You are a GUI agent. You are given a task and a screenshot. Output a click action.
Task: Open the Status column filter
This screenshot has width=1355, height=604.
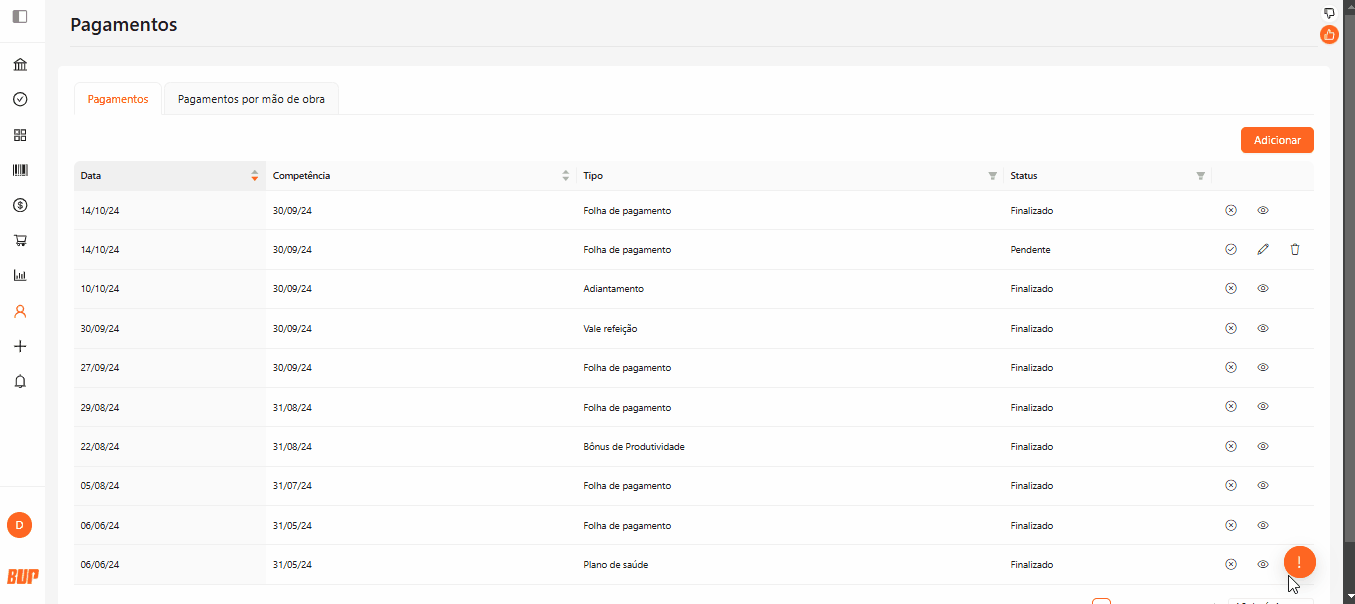1200,176
